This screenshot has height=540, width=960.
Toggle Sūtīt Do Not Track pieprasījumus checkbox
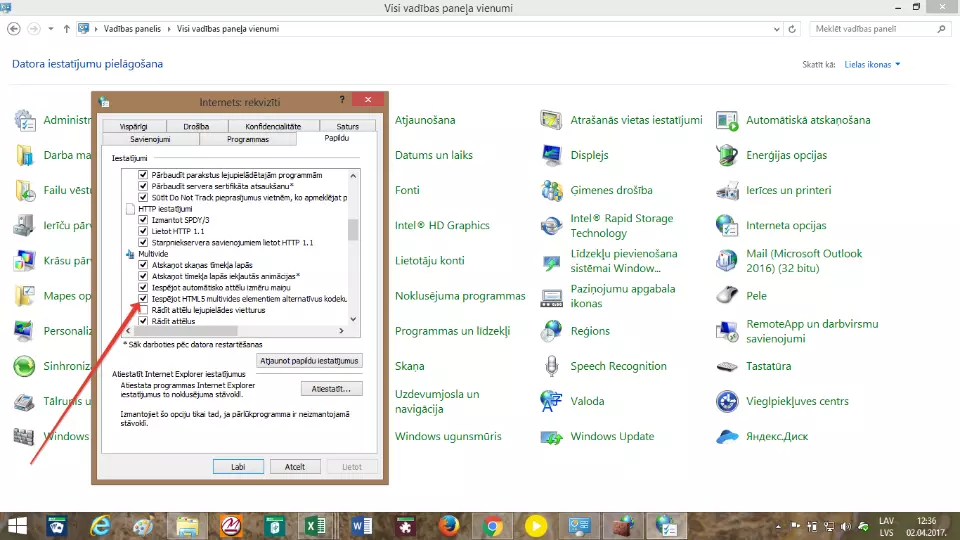(143, 197)
